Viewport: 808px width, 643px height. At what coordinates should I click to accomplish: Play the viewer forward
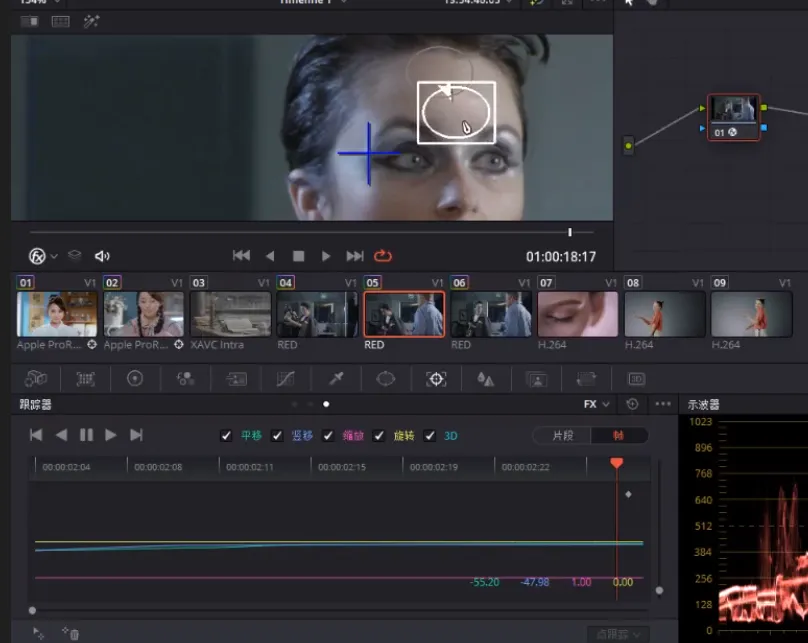pos(326,256)
